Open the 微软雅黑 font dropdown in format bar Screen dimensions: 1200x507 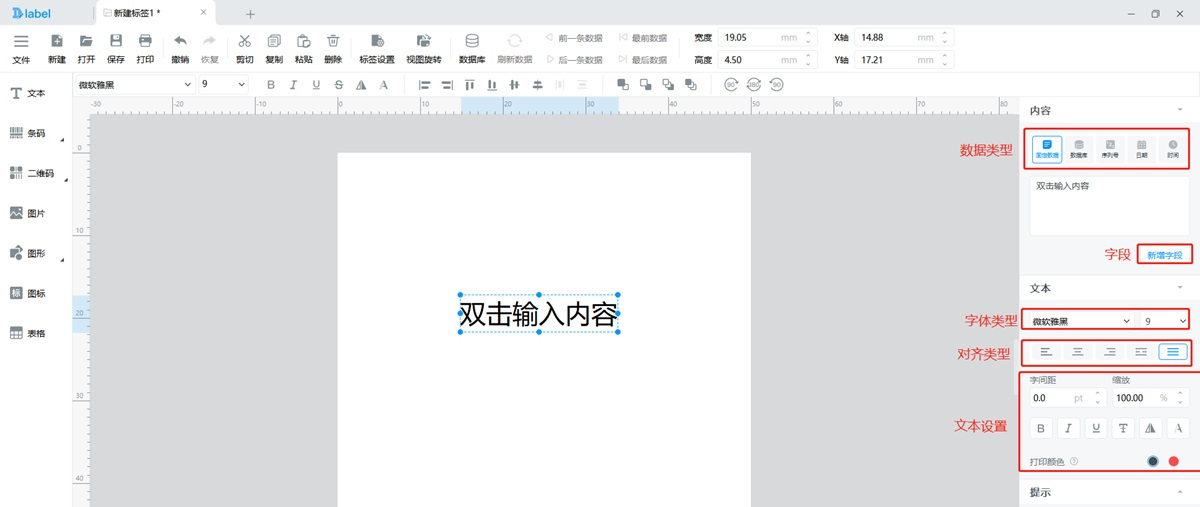tap(134, 85)
